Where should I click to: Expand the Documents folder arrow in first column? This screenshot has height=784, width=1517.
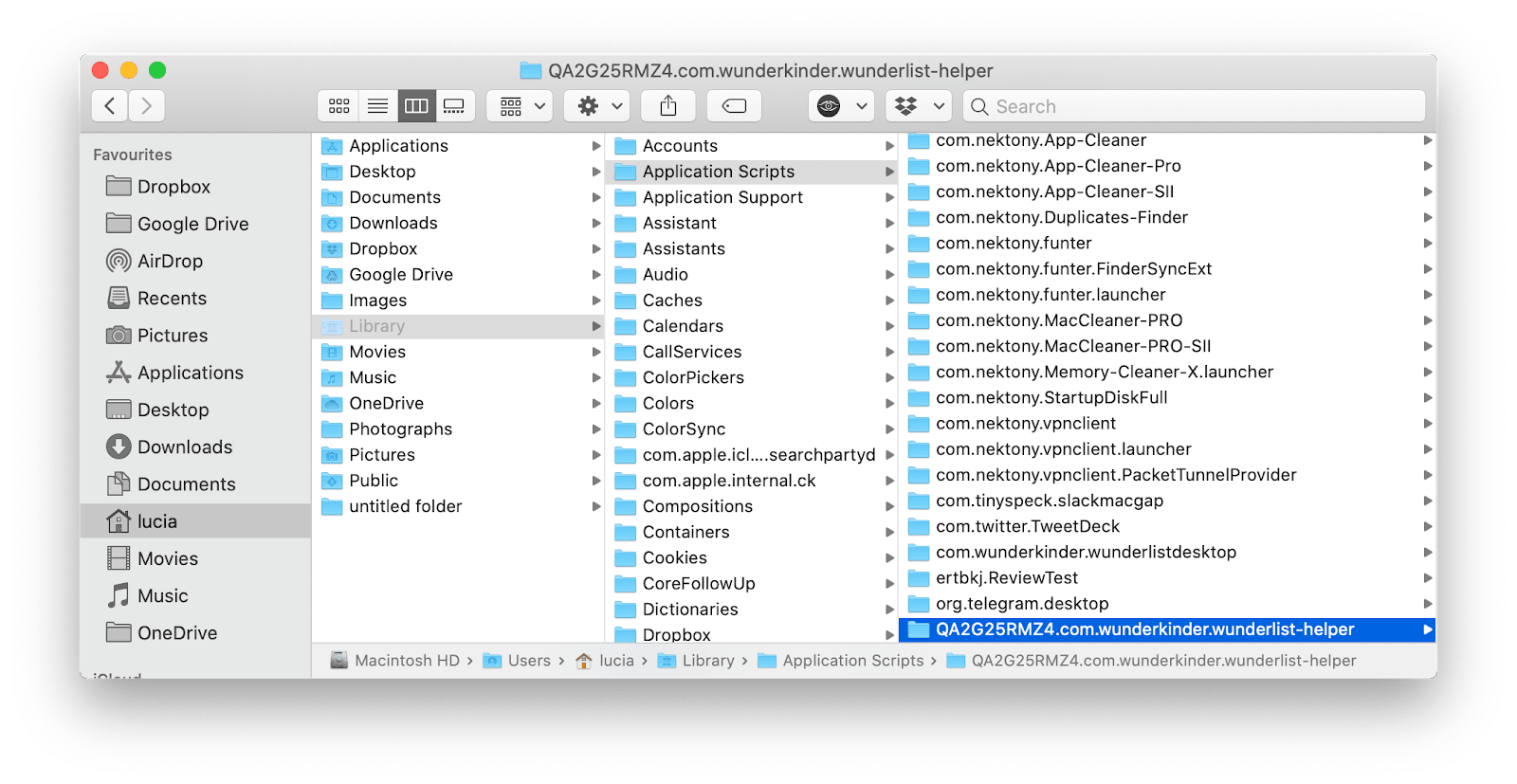(596, 197)
